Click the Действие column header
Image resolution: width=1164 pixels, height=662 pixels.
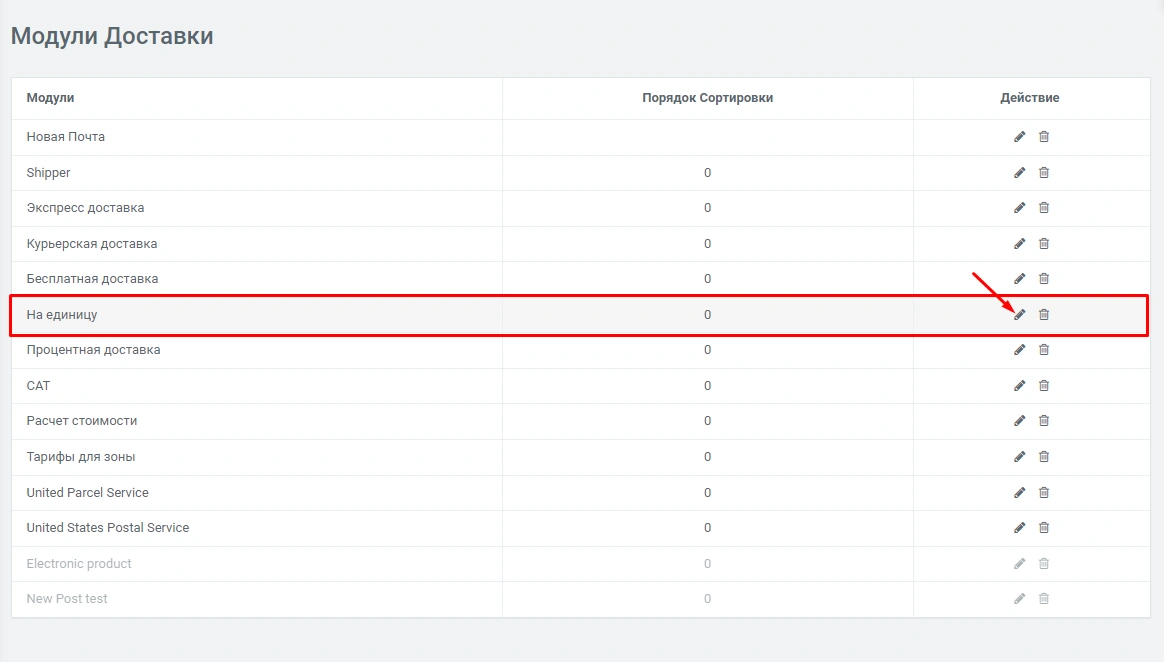[1029, 98]
